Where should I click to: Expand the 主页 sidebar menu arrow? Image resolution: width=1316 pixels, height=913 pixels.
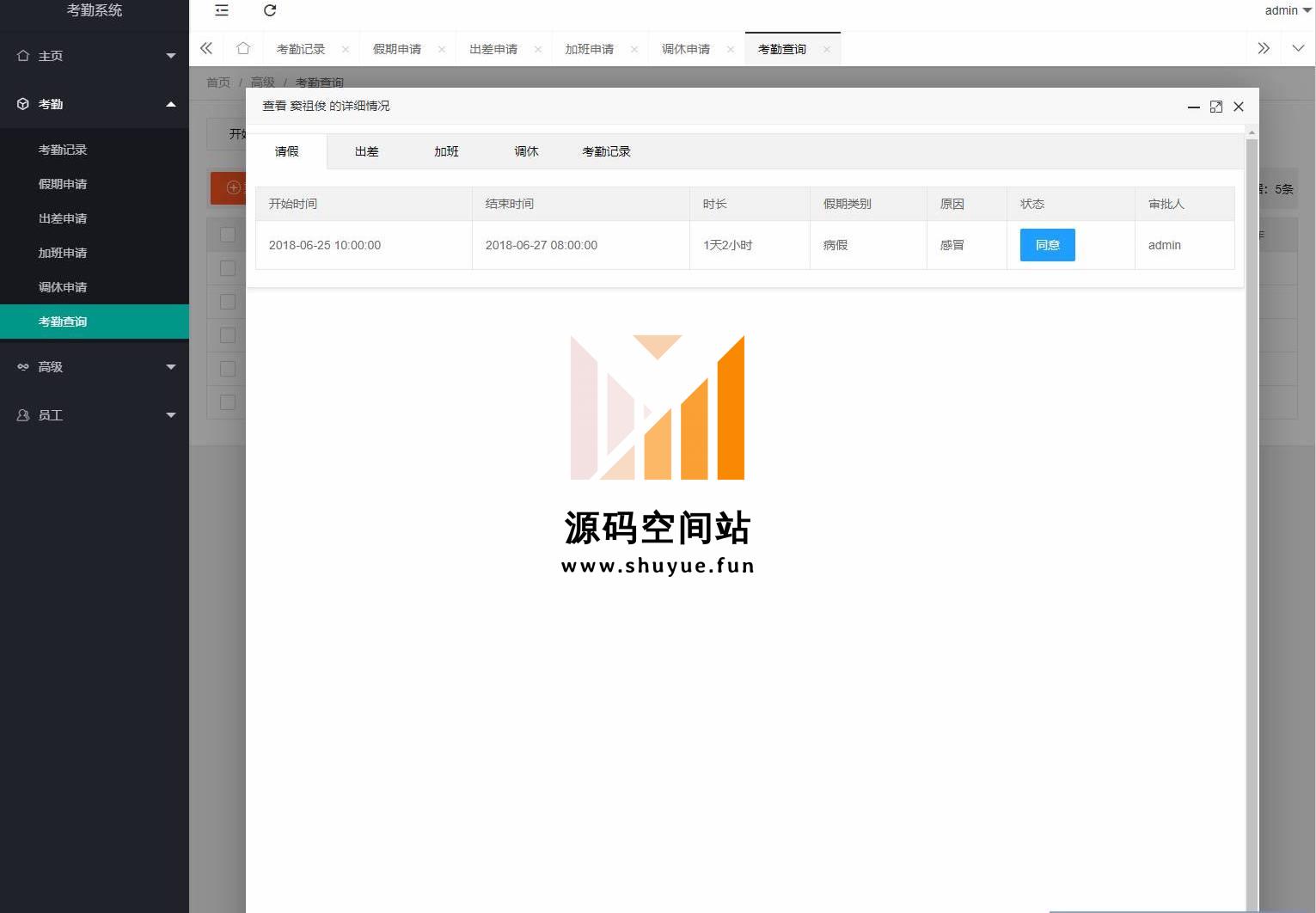171,56
